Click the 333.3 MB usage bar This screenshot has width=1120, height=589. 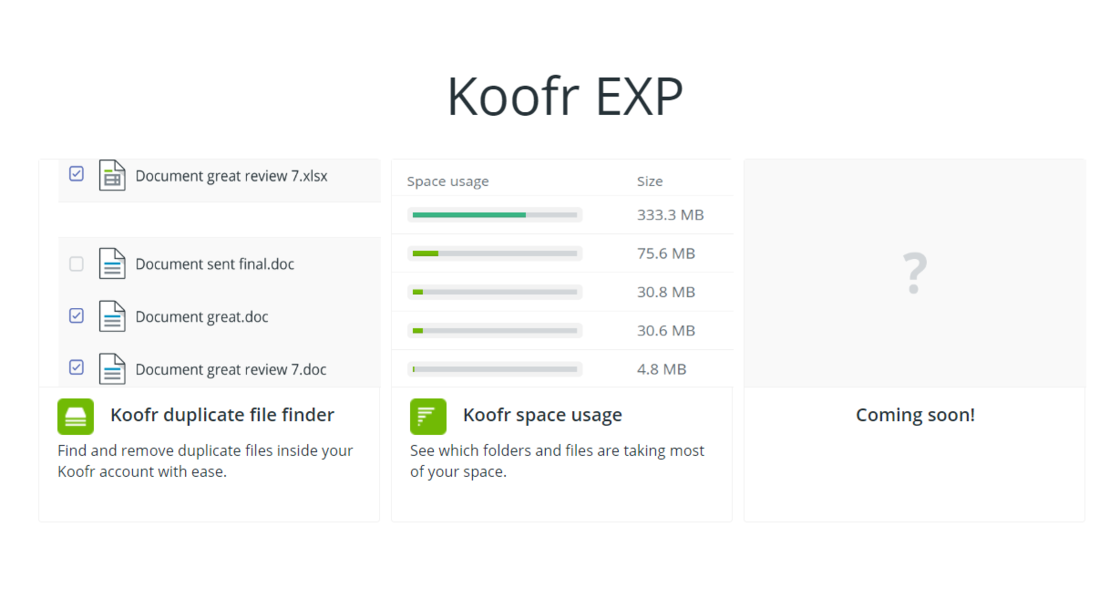pyautogui.click(x=495, y=215)
